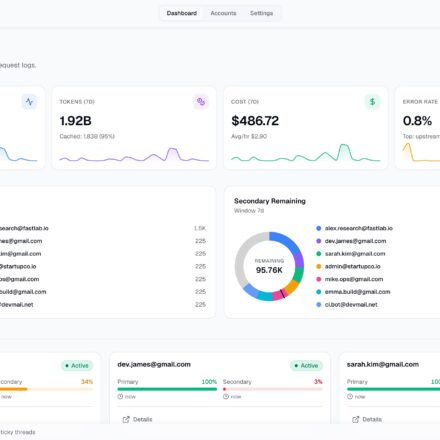The image size is (440, 440).
Task: Click the orange 34% secondary progress bar
Action: point(46,389)
